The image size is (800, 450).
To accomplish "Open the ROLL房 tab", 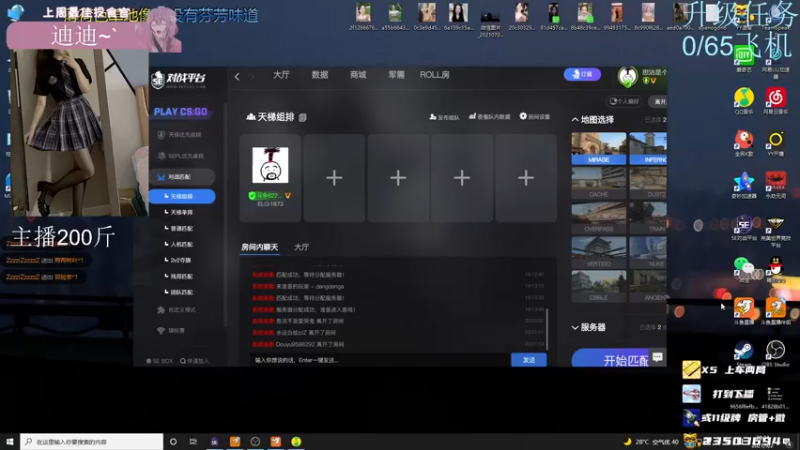I will coord(435,75).
